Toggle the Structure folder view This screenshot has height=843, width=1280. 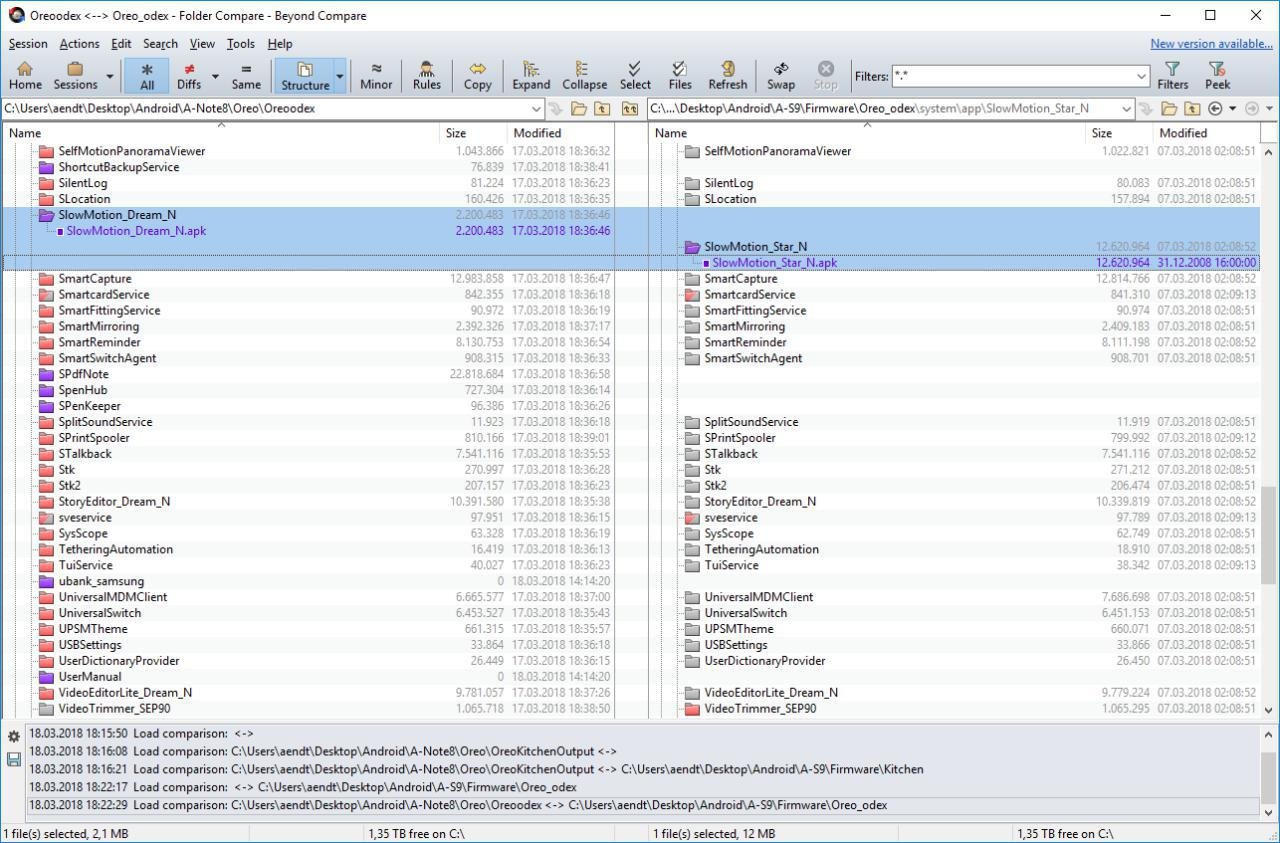pyautogui.click(x=305, y=76)
